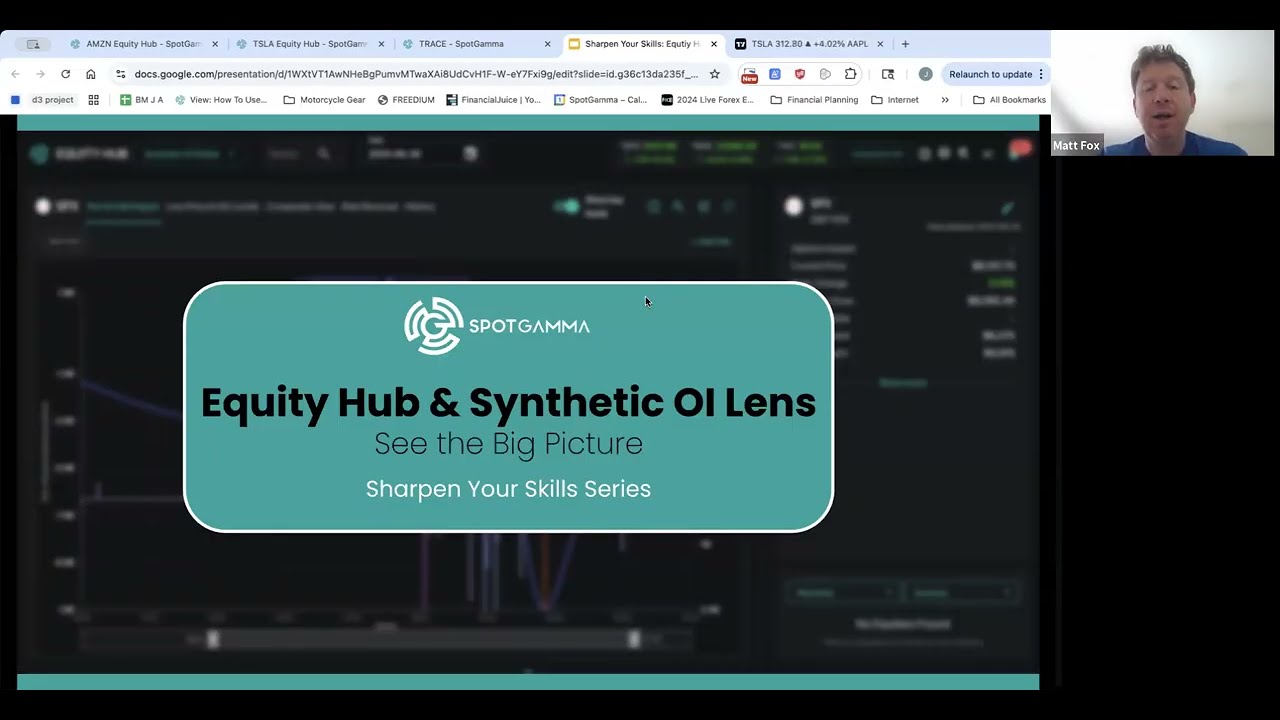1280x720 pixels.
Task: View site information for docs.google.com
Action: pyautogui.click(x=121, y=74)
